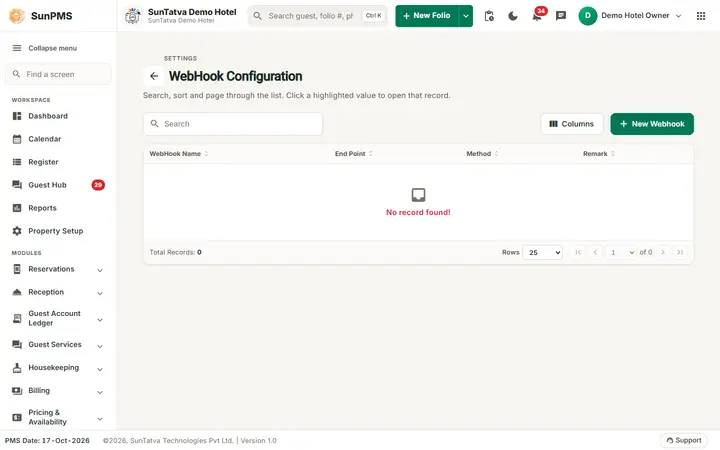
Task: Go to next page button
Action: coord(663,252)
